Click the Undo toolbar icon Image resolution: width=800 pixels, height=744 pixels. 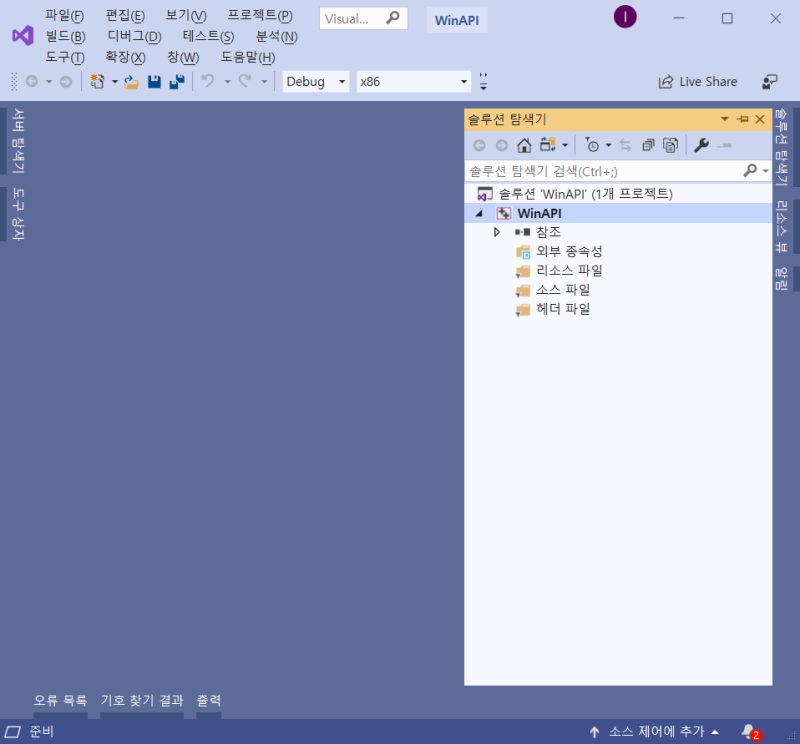(x=208, y=81)
